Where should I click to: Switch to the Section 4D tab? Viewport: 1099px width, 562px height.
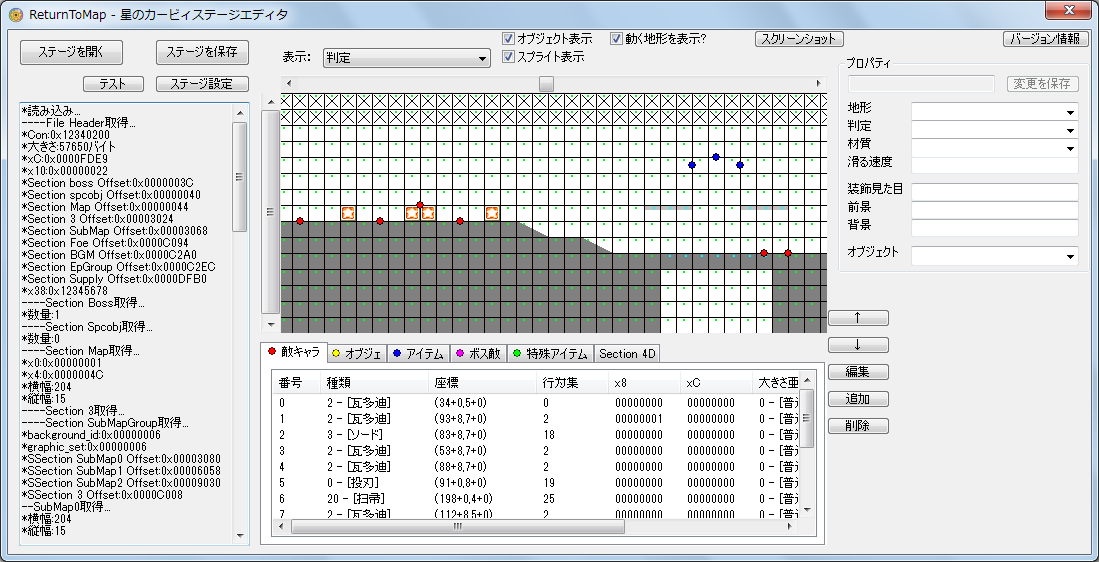[627, 354]
